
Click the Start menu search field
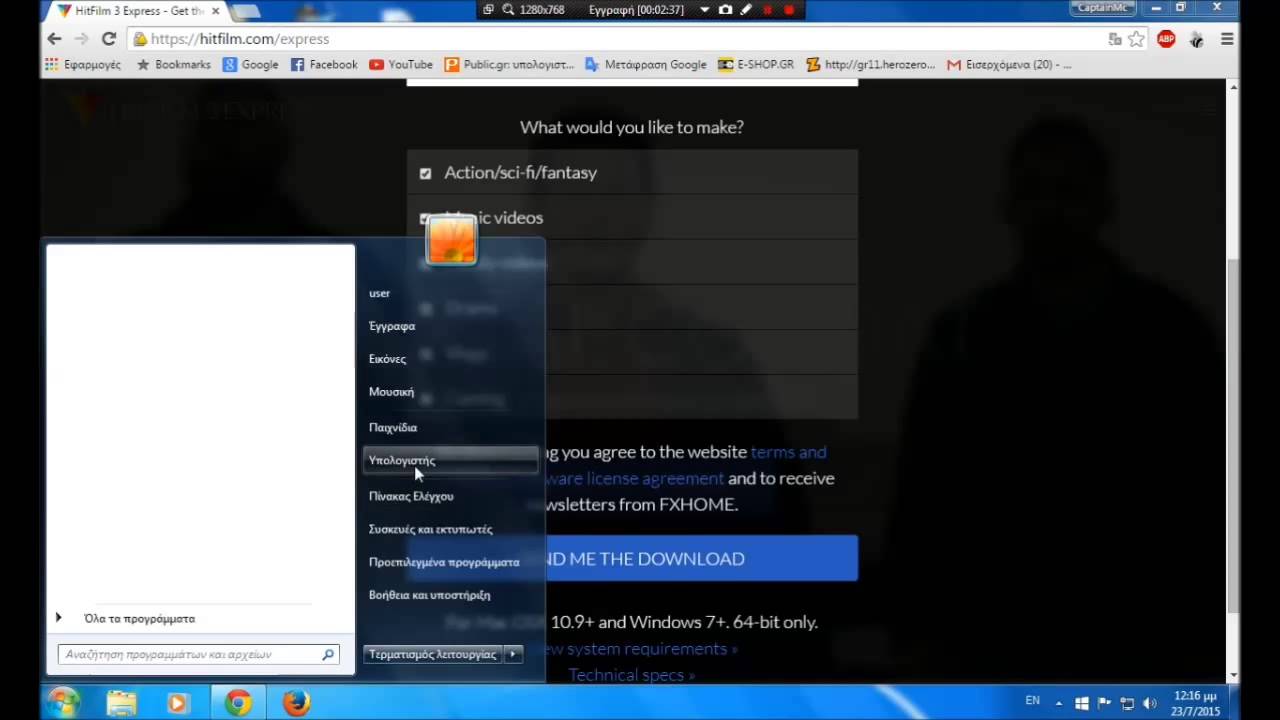(190, 654)
